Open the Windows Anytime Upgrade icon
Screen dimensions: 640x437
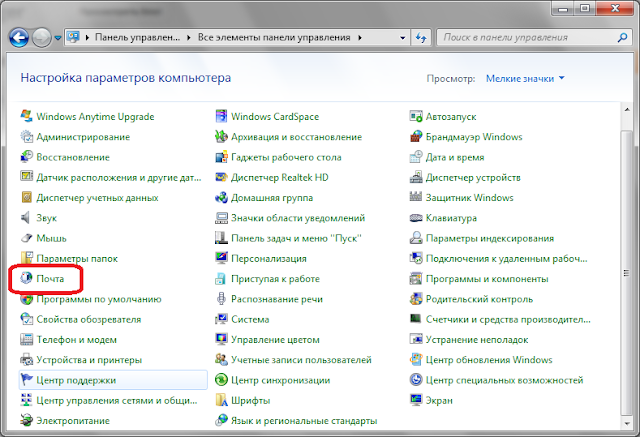coord(27,116)
